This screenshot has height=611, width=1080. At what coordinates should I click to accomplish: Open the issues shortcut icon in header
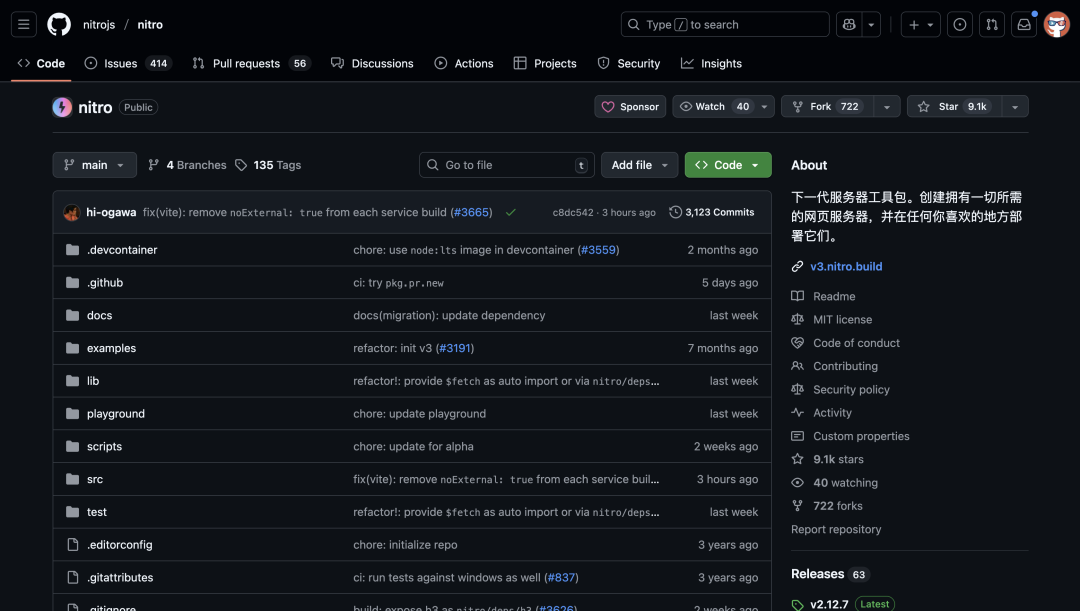click(959, 25)
